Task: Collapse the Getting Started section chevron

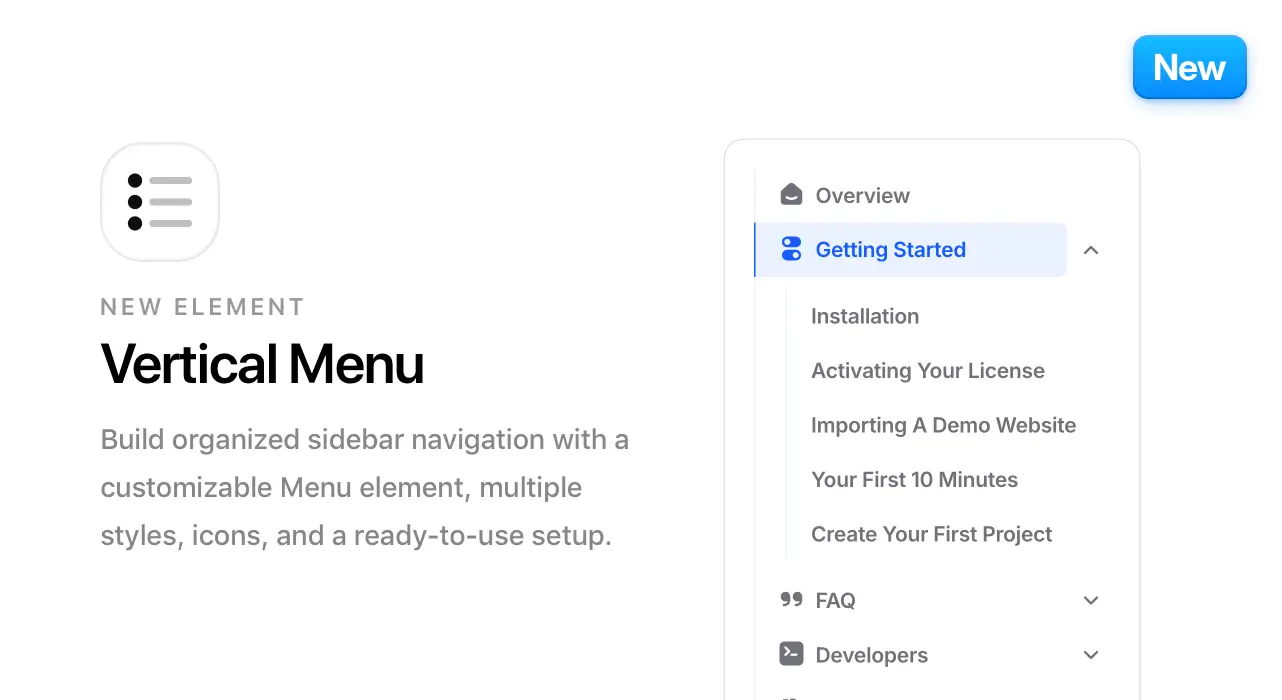Action: [x=1091, y=250]
